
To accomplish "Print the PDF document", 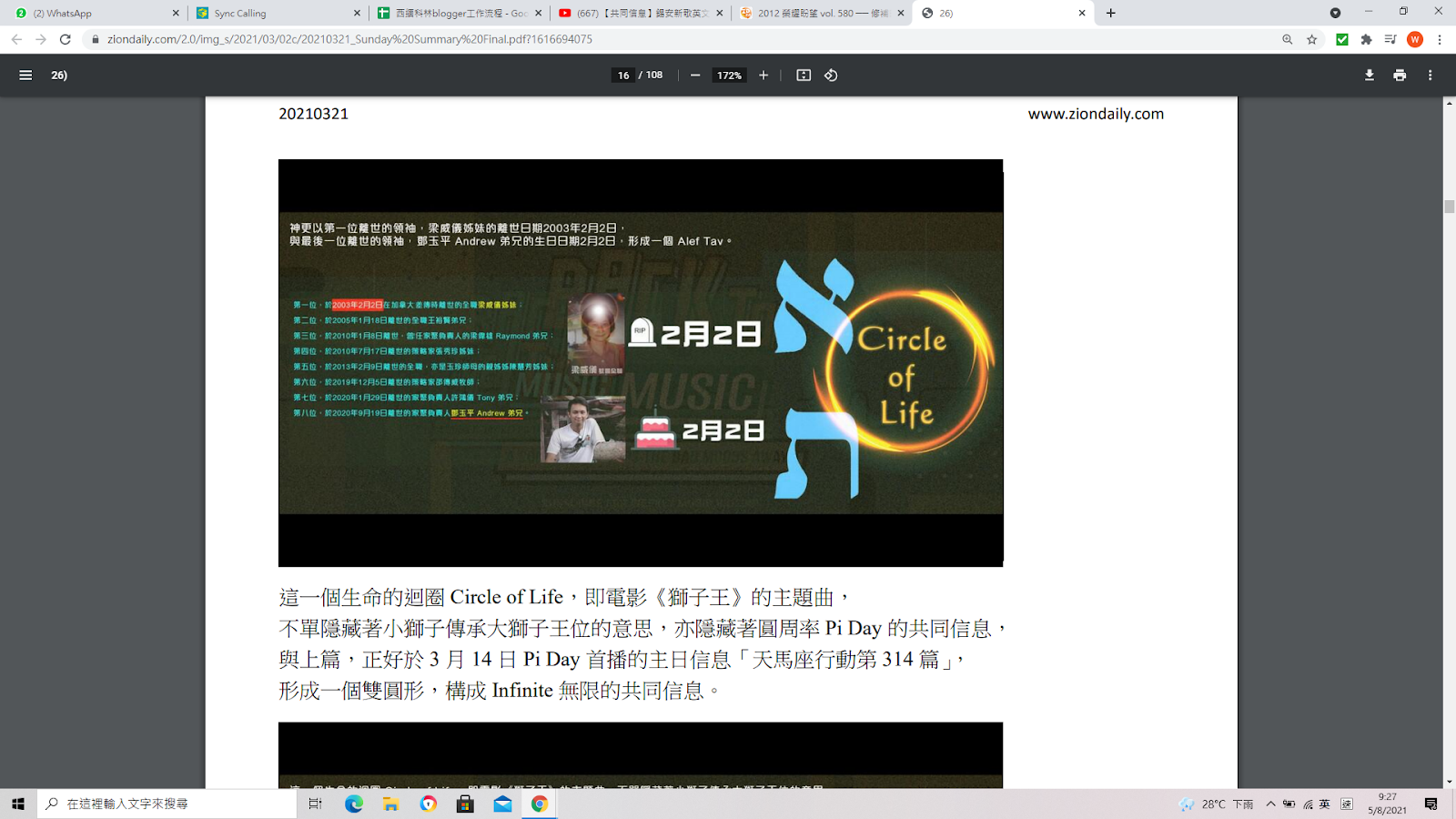I will [1400, 76].
